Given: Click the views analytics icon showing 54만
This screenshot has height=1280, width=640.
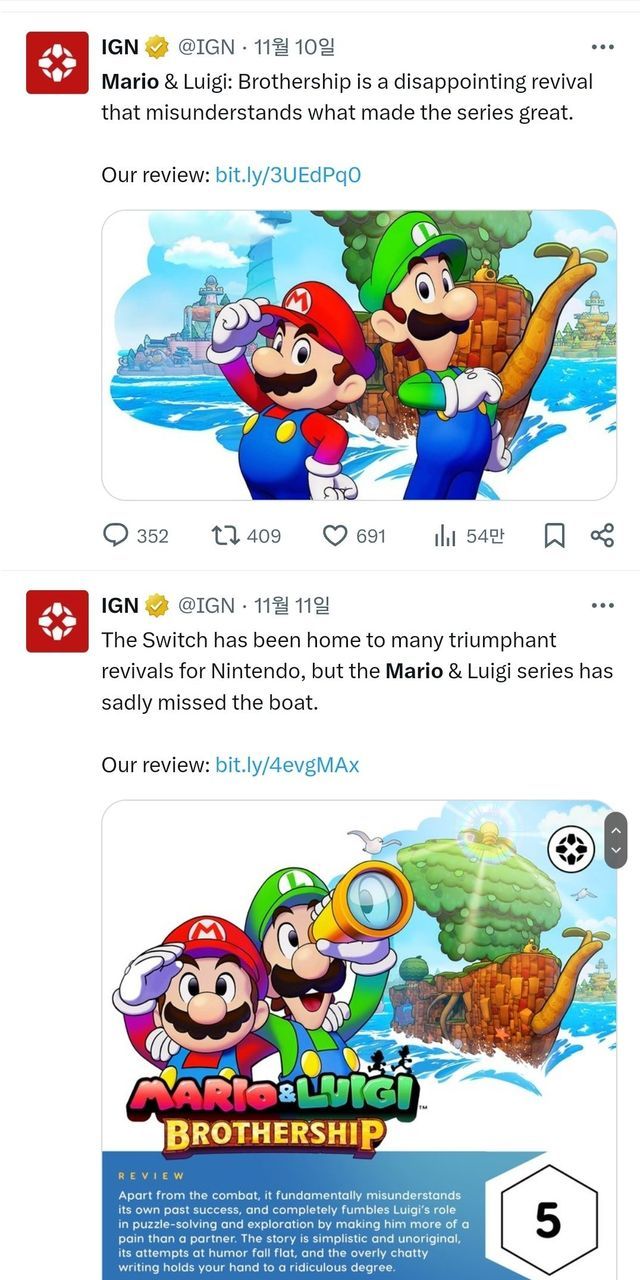Looking at the screenshot, I should 446,536.
